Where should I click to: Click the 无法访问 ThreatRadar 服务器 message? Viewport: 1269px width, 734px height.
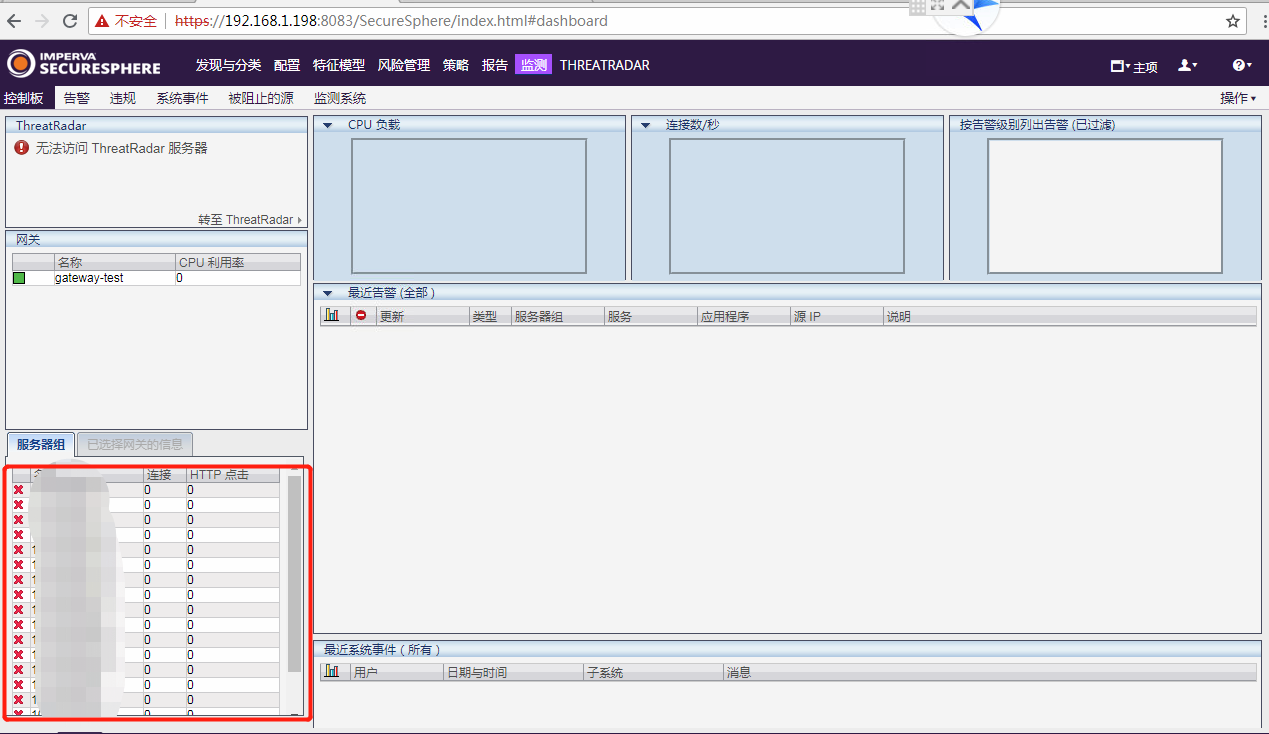pyautogui.click(x=122, y=148)
